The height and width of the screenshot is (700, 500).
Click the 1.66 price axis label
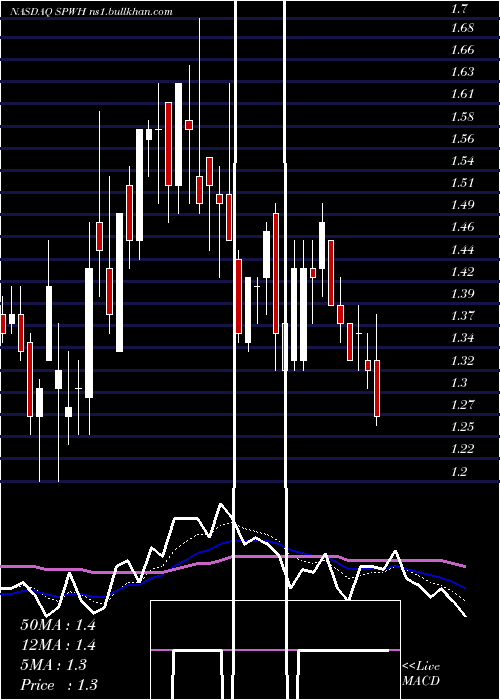462,50
